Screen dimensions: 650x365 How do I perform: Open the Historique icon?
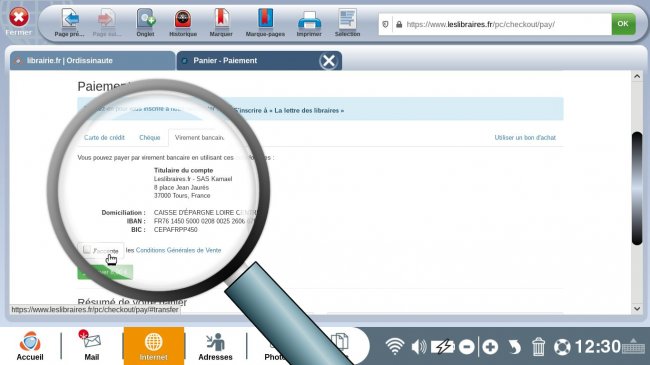(x=183, y=19)
